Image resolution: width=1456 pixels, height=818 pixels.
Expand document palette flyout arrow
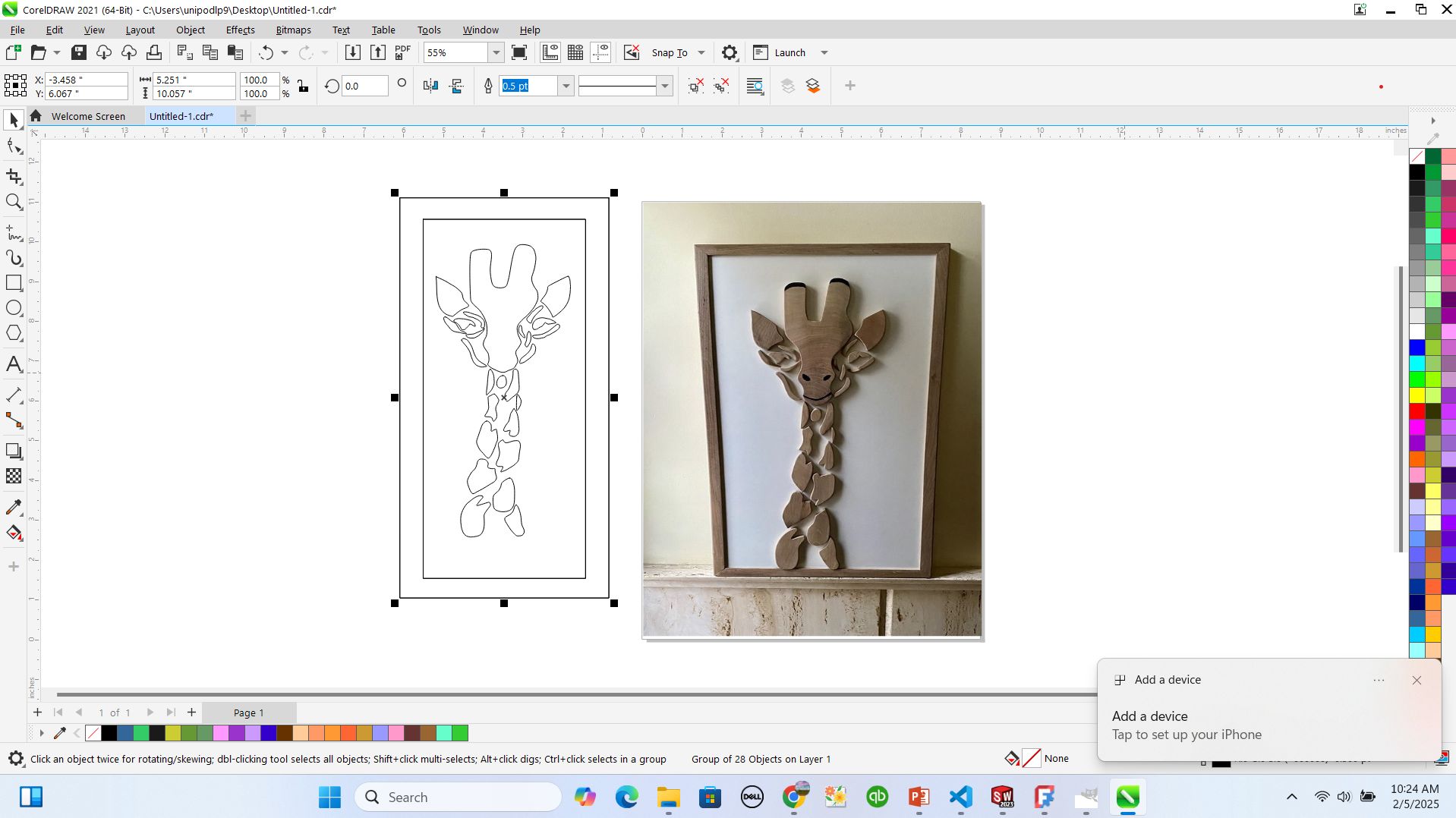[42, 733]
